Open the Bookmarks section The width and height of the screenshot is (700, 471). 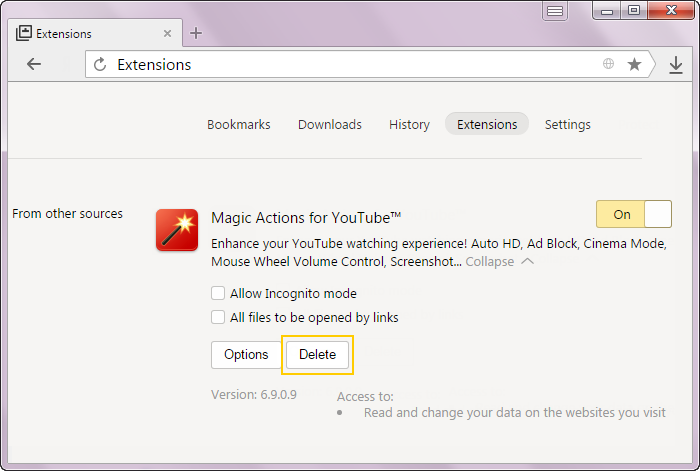(238, 125)
